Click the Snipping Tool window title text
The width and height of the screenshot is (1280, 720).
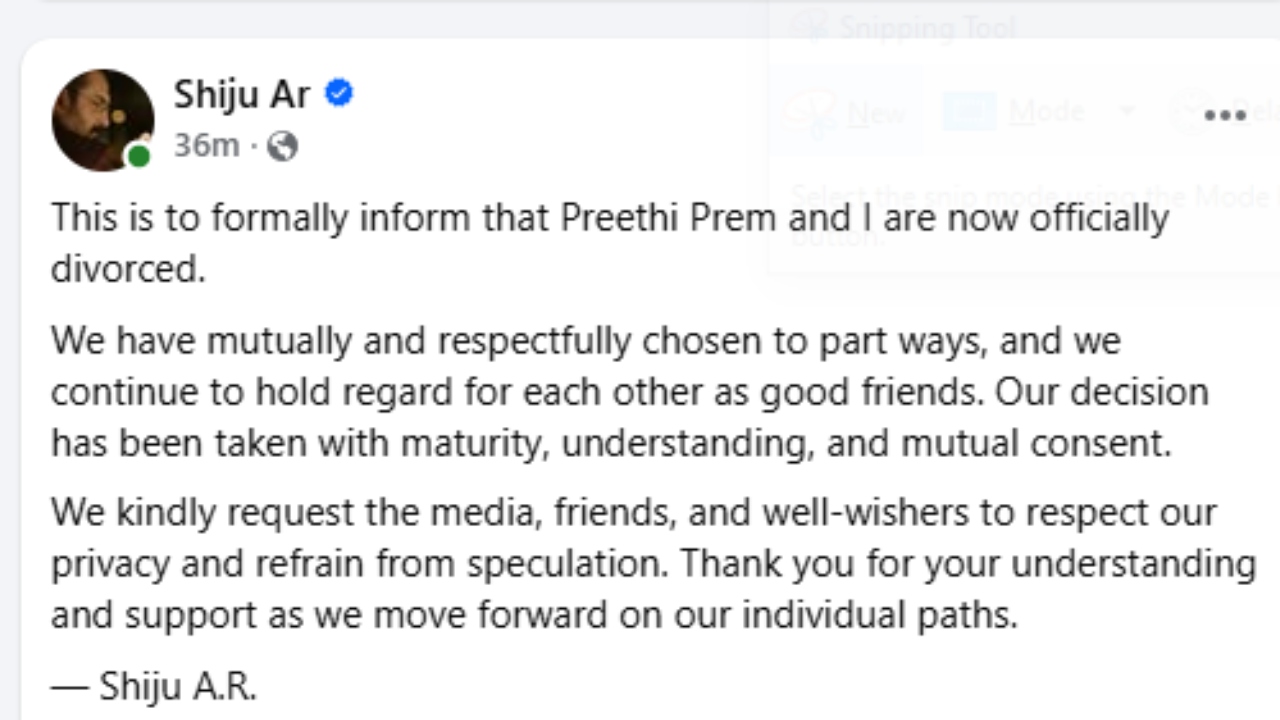[x=927, y=27]
